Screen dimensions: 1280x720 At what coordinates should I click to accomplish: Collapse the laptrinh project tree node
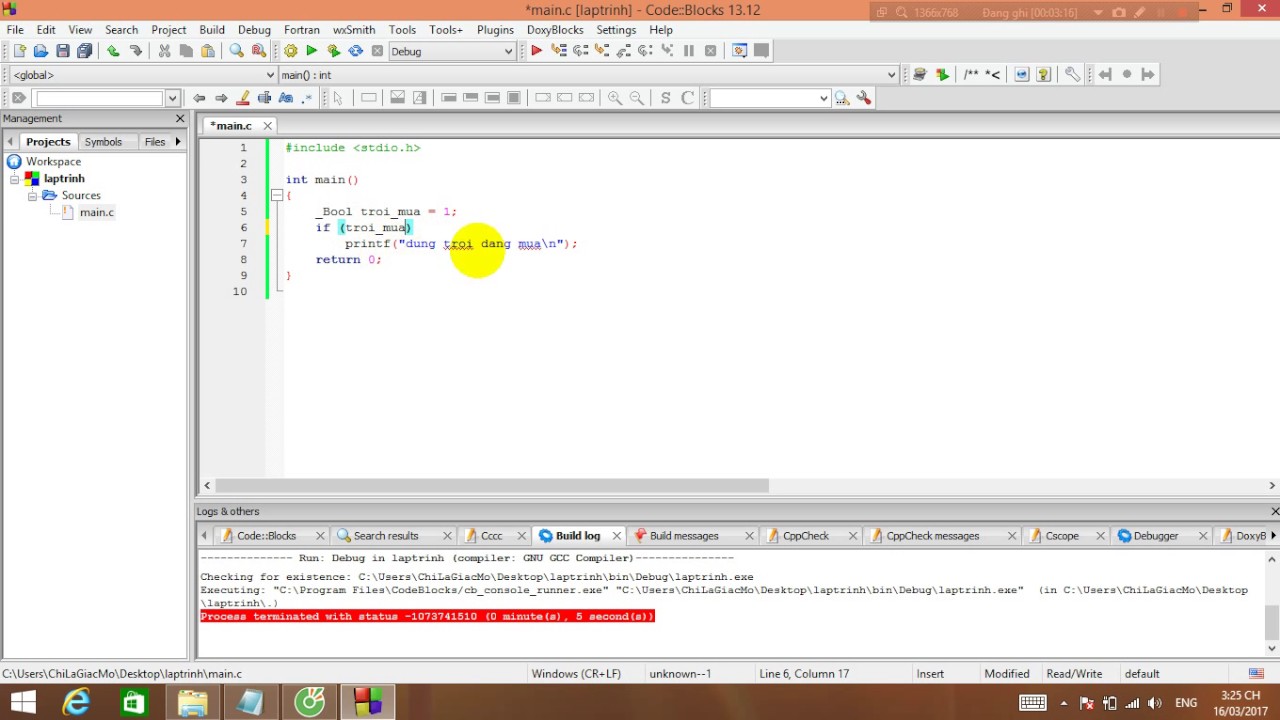click(15, 179)
